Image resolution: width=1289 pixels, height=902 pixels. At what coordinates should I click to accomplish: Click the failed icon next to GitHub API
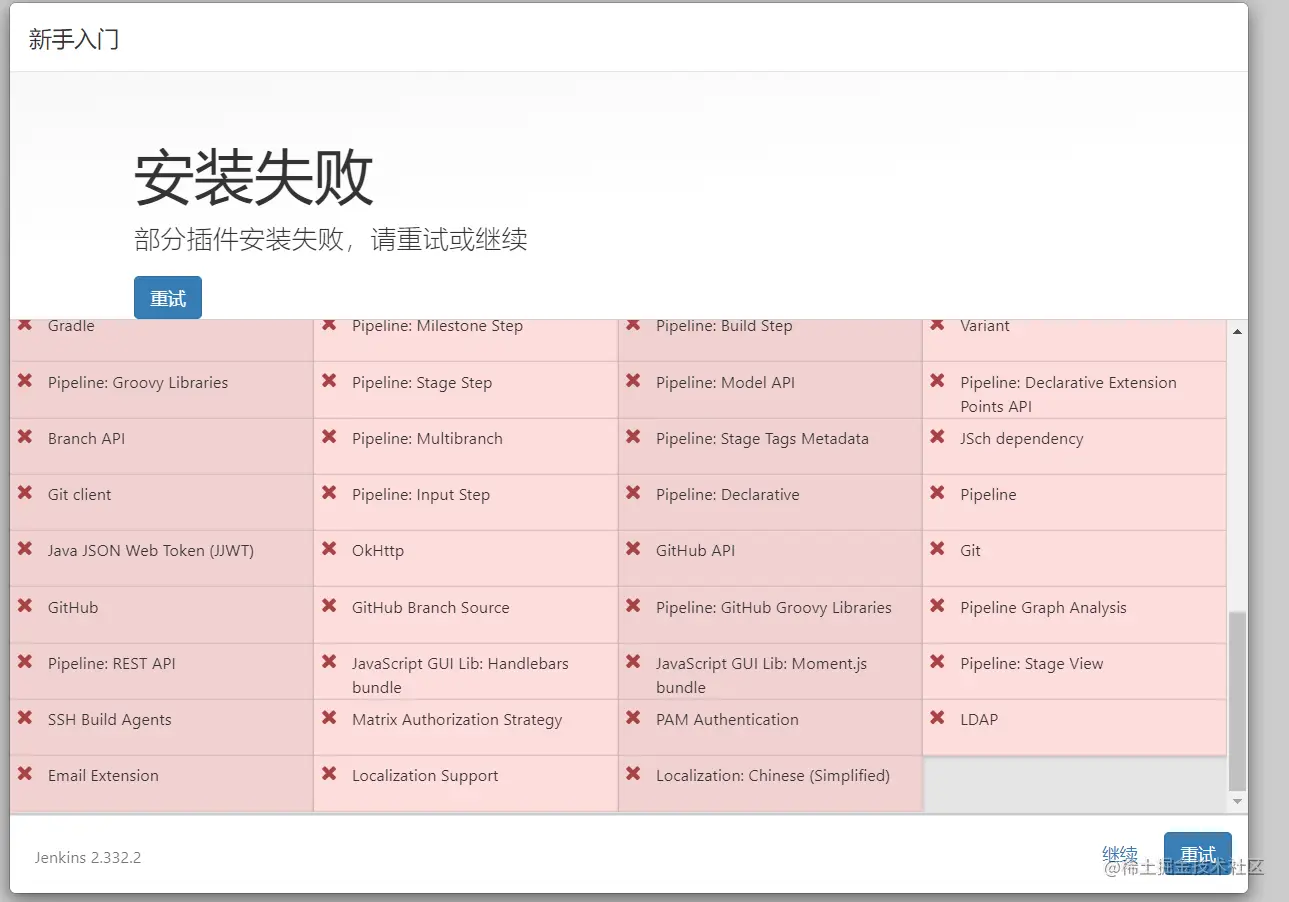click(x=633, y=549)
